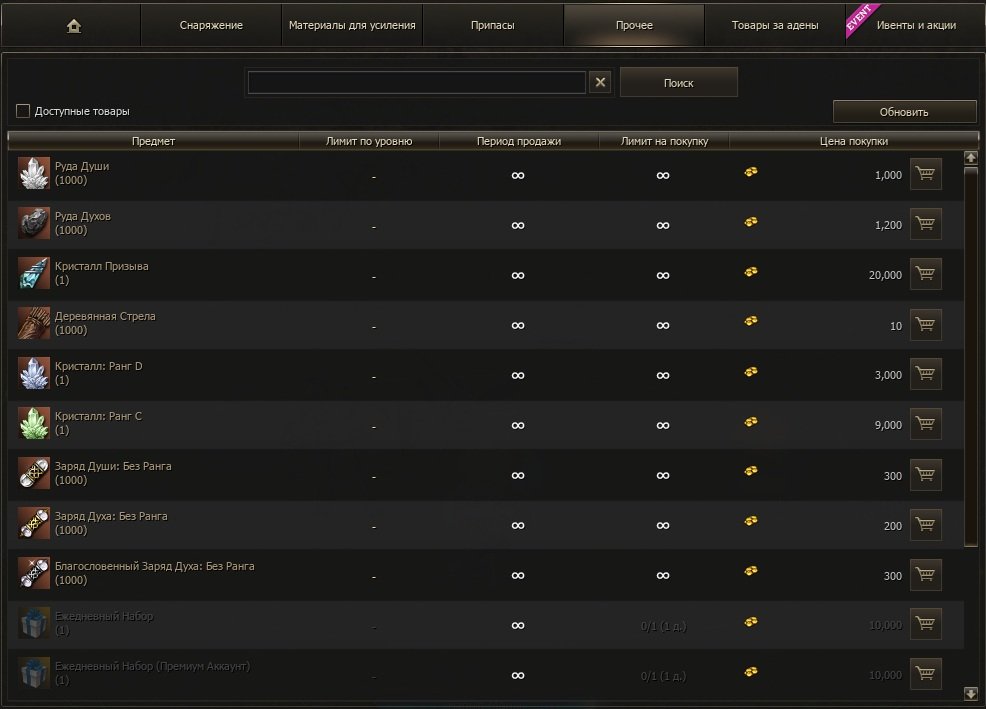Viewport: 986px width, 709px height.
Task: Add Кристалл: Ранг C to cart
Action: coord(926,424)
